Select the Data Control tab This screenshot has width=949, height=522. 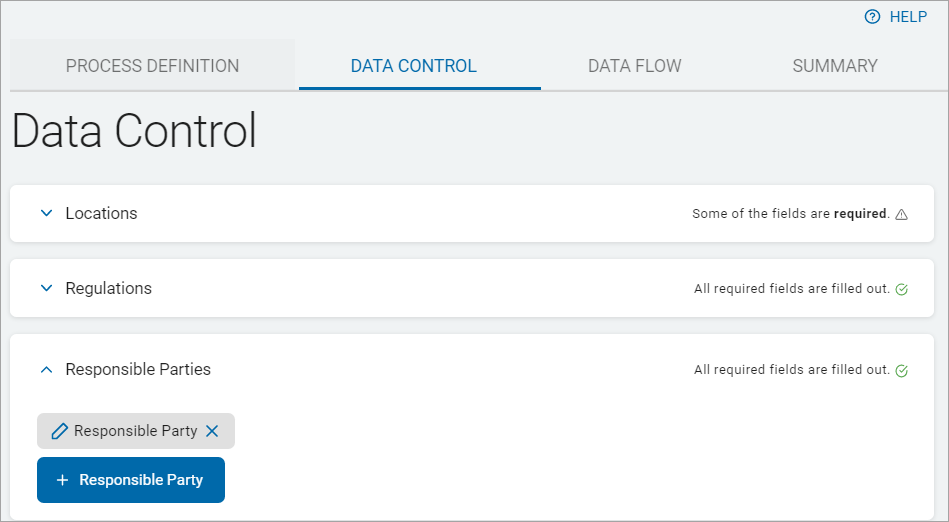pyautogui.click(x=413, y=66)
